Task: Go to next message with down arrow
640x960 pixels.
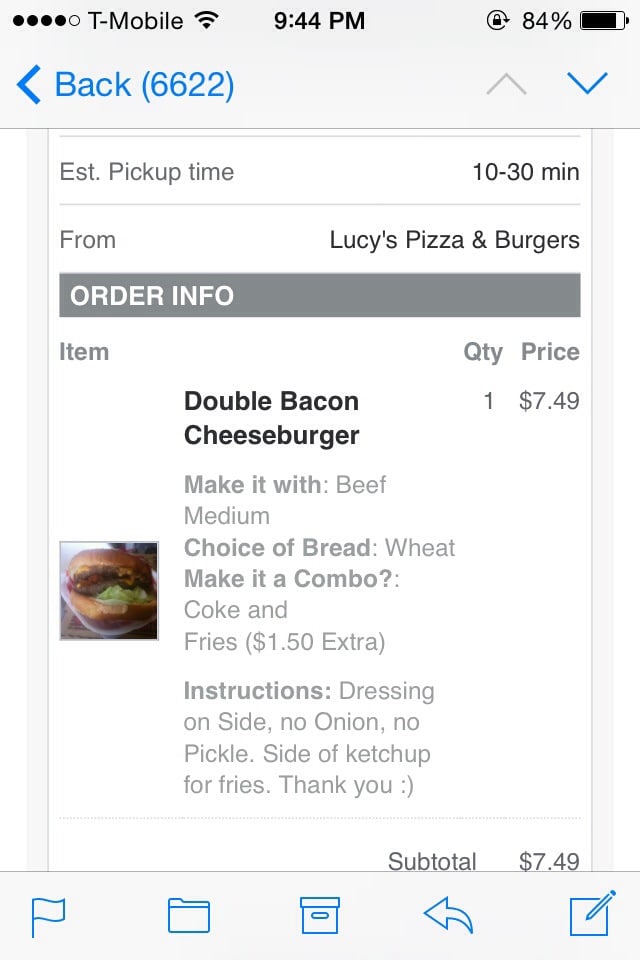Action: (587, 84)
